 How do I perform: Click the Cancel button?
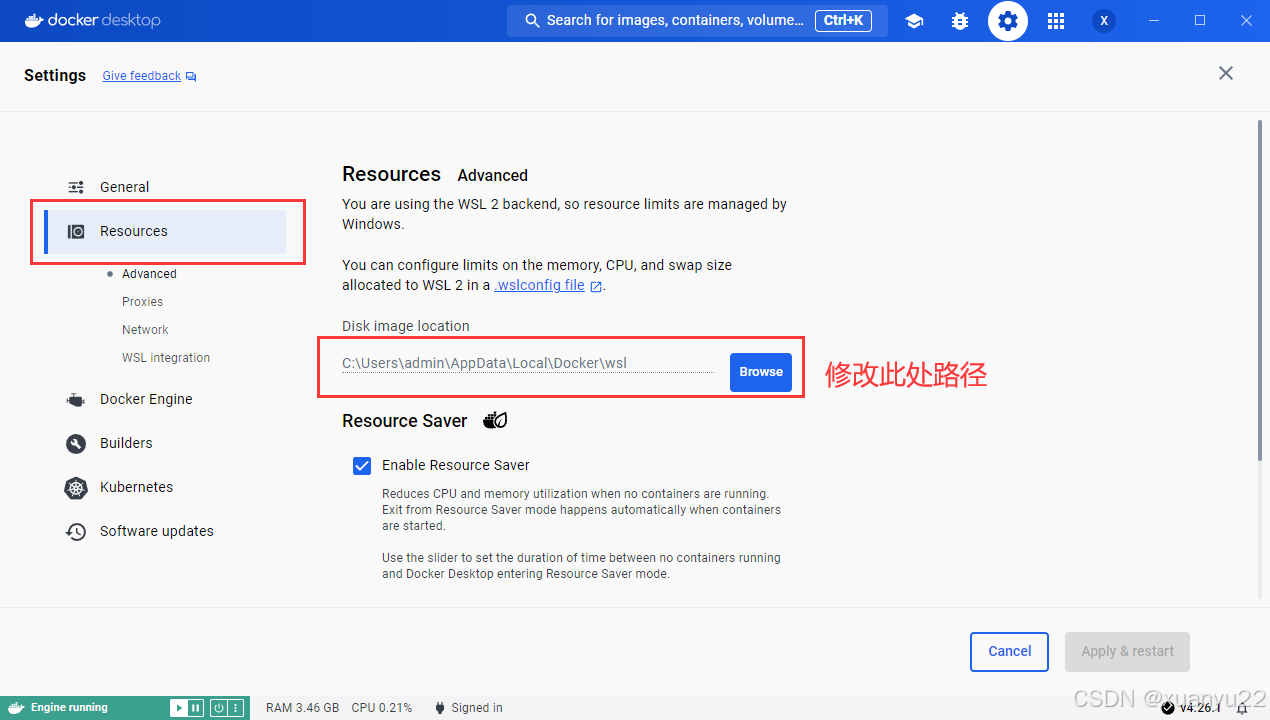pyautogui.click(x=1009, y=651)
